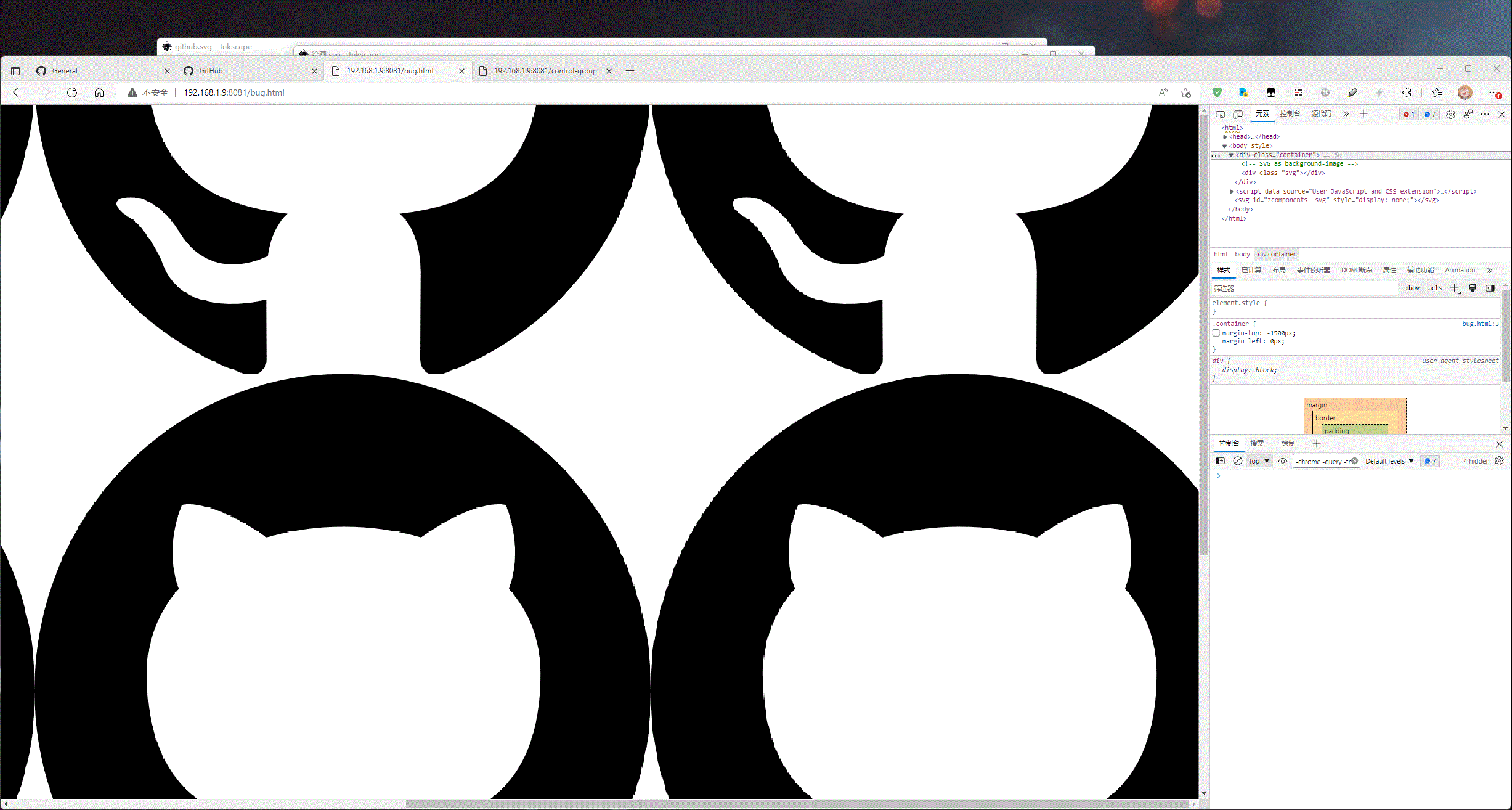Switch to the 源代码 DevTools tab
This screenshot has height=810, width=1512.
tap(1320, 113)
